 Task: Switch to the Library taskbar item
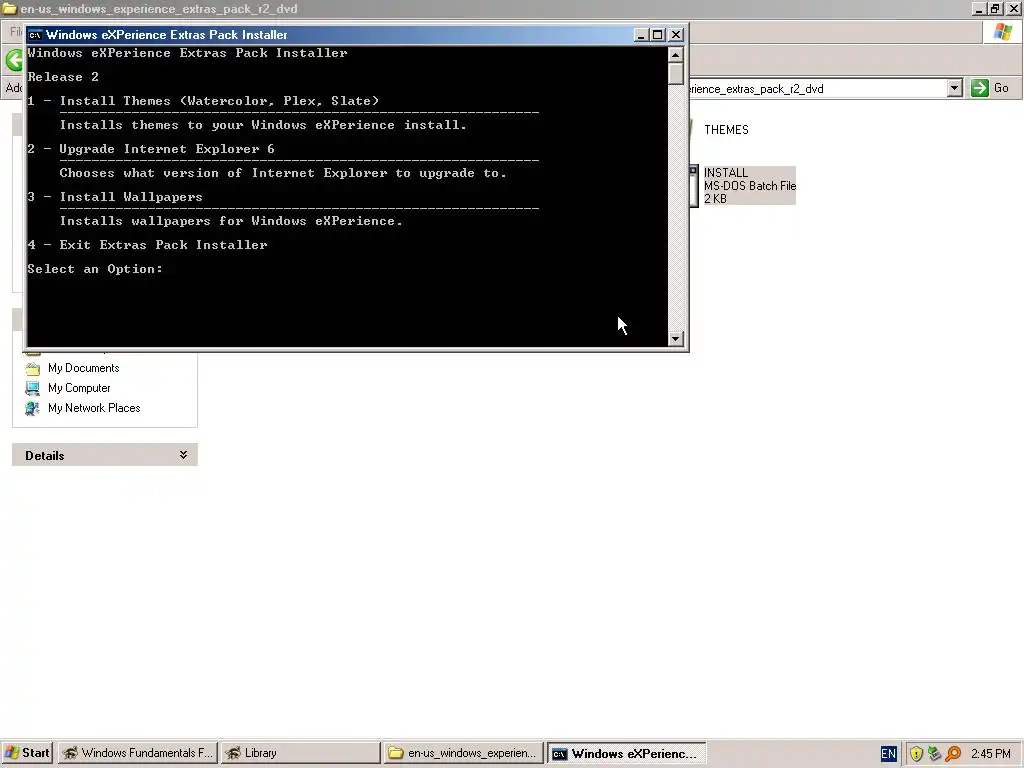[x=300, y=753]
